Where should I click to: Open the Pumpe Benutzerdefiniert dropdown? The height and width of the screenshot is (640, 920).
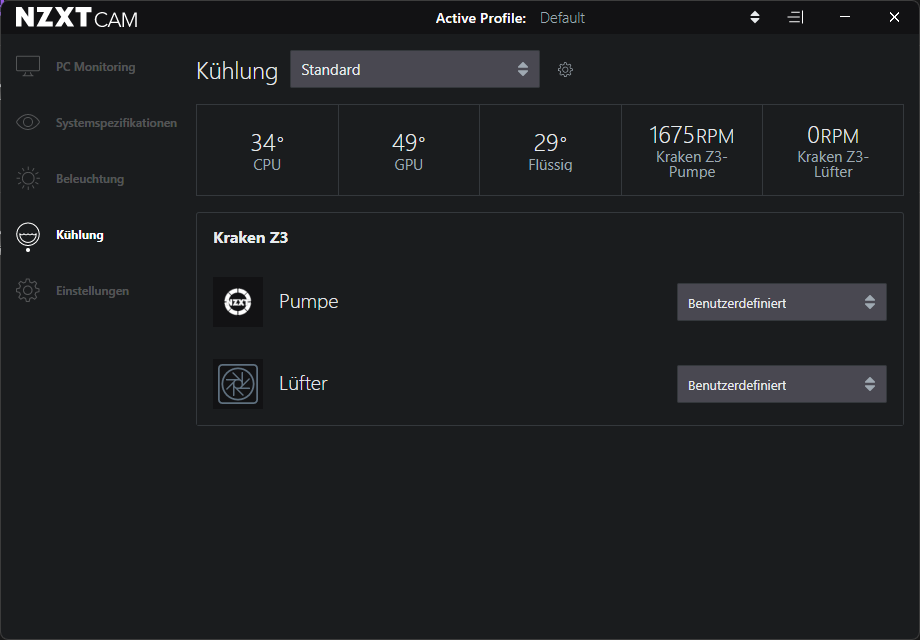782,302
